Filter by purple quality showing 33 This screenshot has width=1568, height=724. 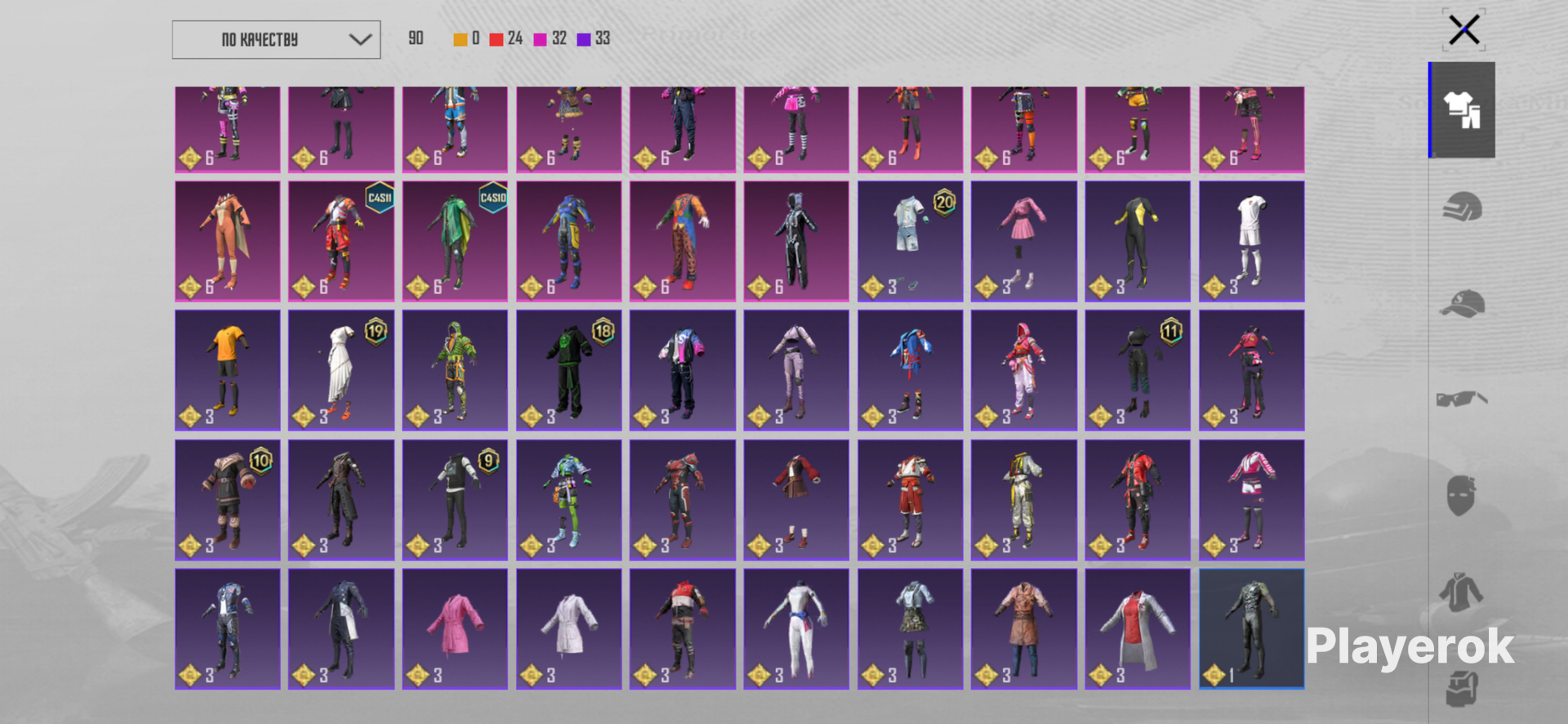click(x=594, y=38)
